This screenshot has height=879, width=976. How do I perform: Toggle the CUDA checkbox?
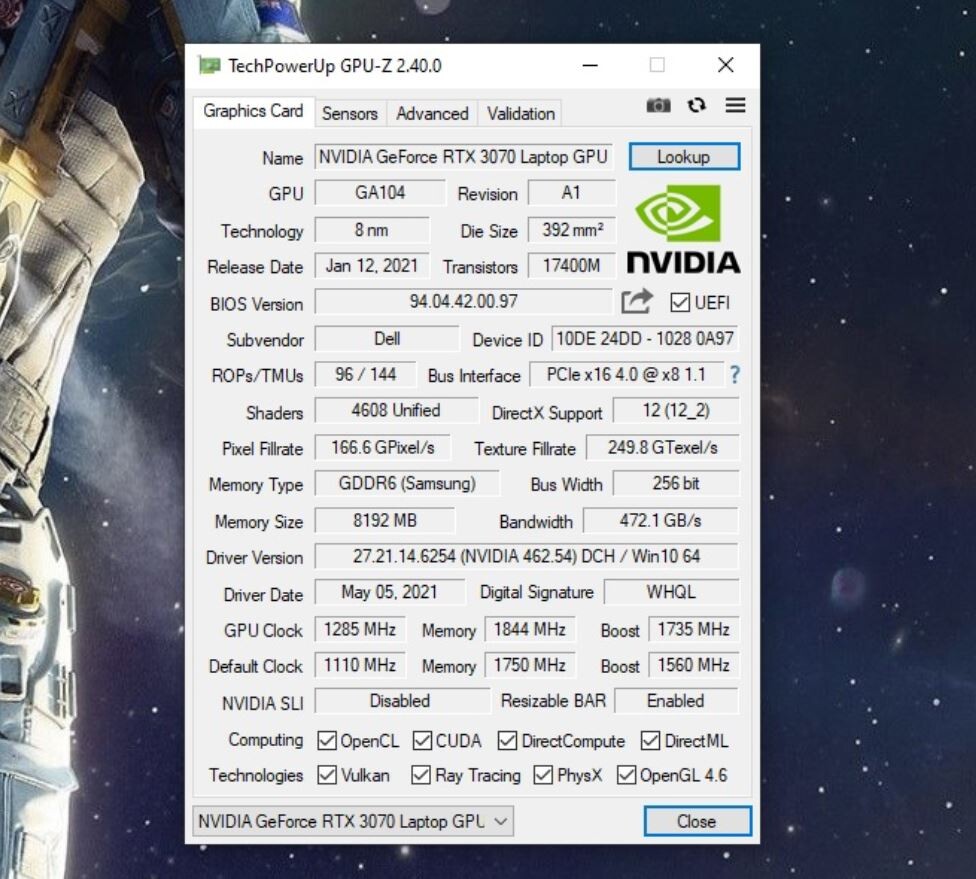[422, 741]
